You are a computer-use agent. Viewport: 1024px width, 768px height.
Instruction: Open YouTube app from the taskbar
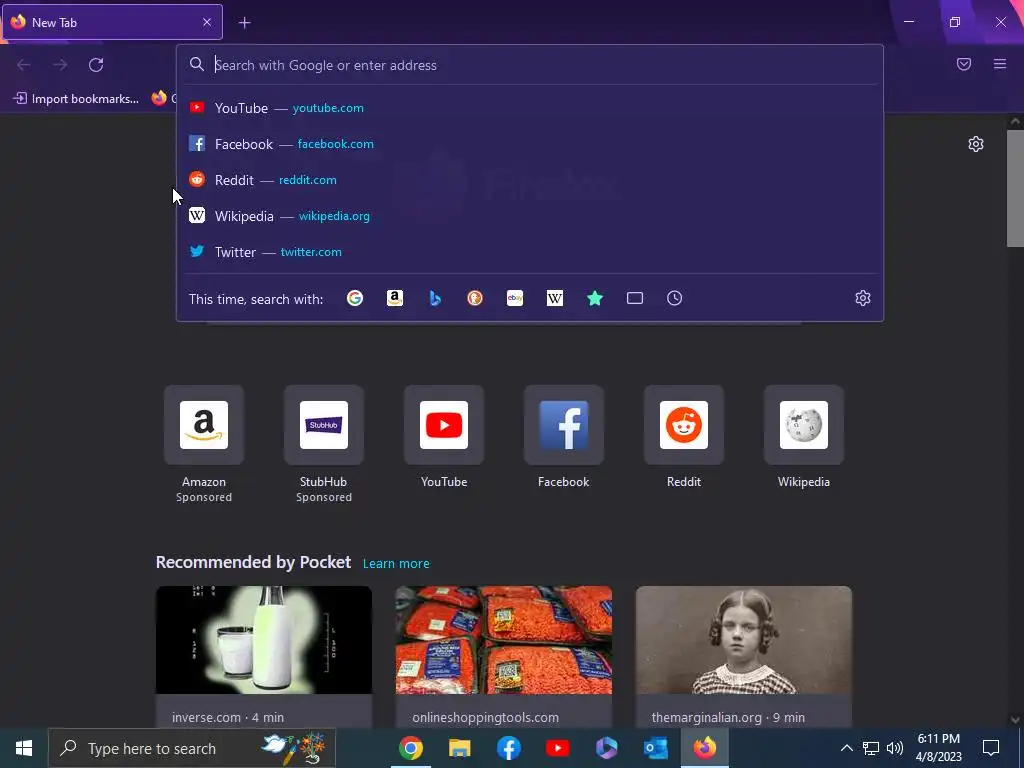(558, 748)
